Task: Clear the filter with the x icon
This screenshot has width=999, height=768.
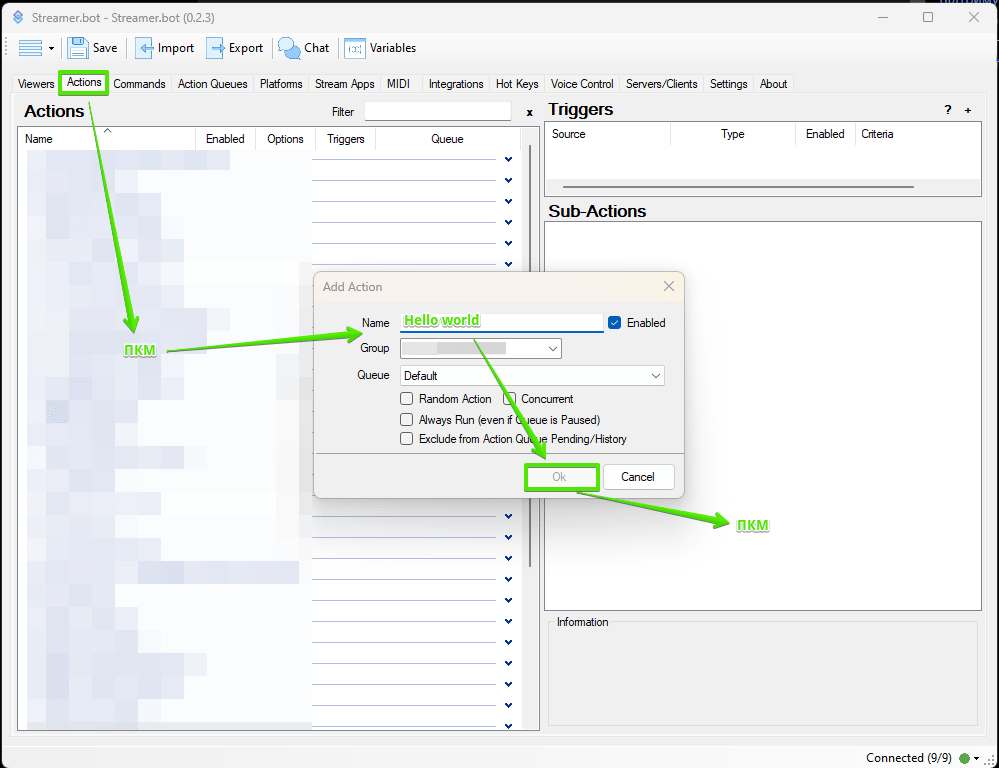Action: pos(529,112)
